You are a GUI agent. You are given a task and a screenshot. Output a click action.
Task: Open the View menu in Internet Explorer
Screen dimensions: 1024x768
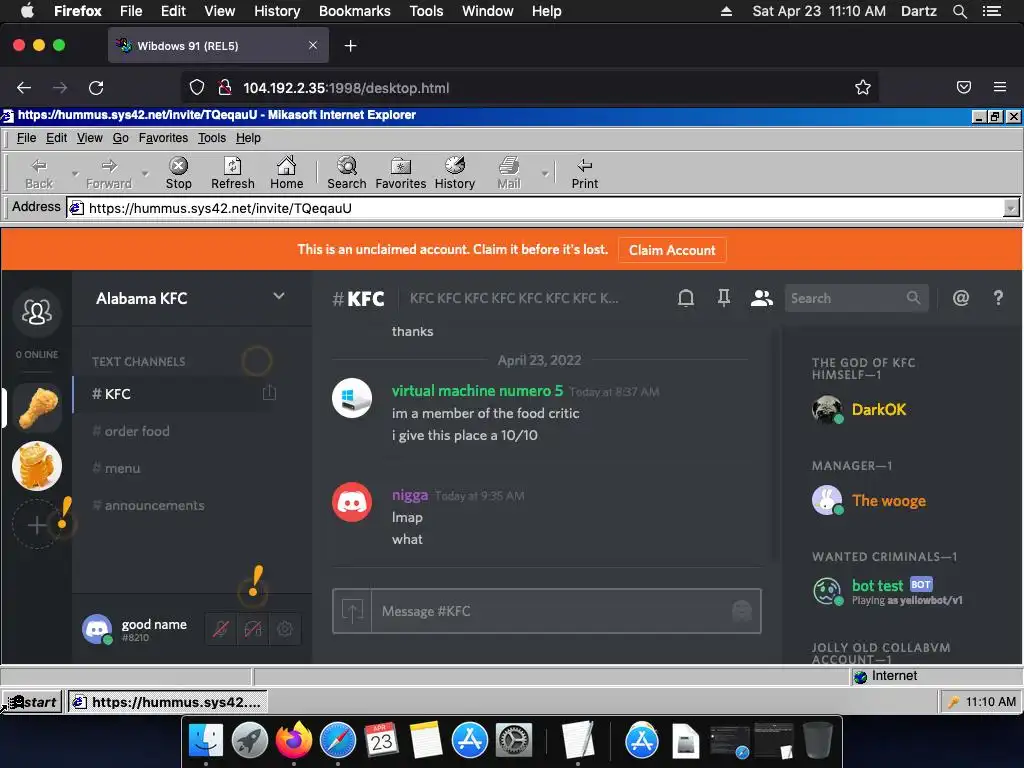click(x=89, y=138)
